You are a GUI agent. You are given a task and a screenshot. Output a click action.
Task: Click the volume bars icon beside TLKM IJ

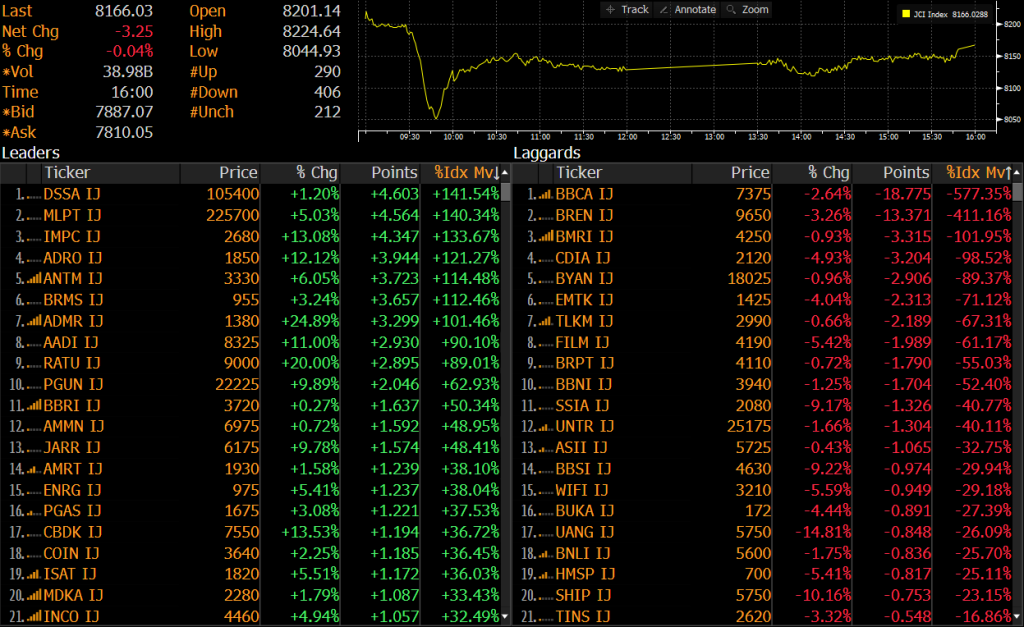pos(545,321)
